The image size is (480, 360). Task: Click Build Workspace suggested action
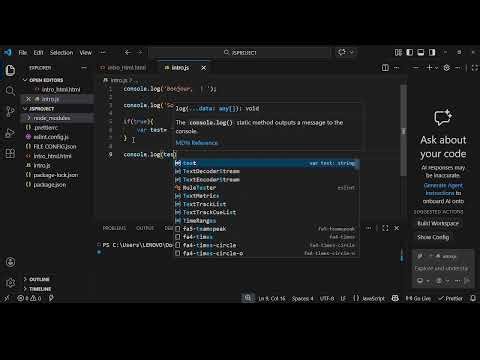pos(438,223)
